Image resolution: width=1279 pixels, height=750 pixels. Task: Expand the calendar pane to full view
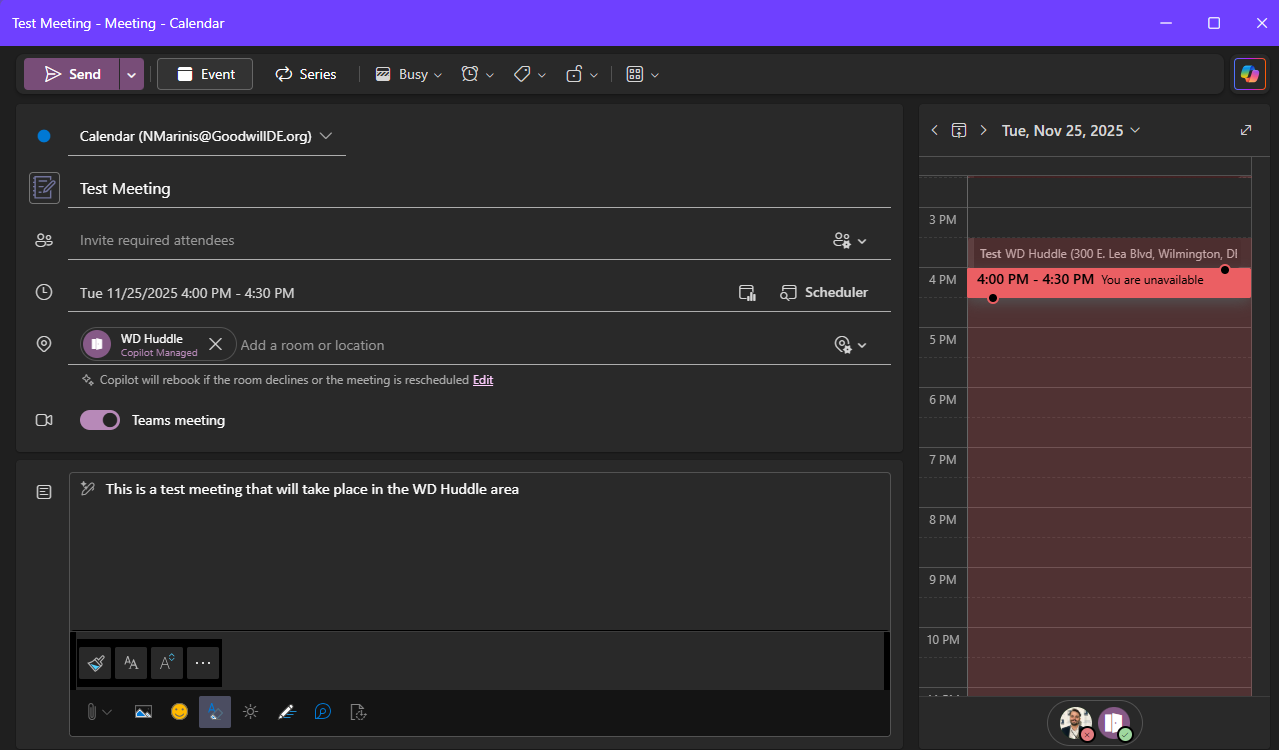coord(1245,130)
